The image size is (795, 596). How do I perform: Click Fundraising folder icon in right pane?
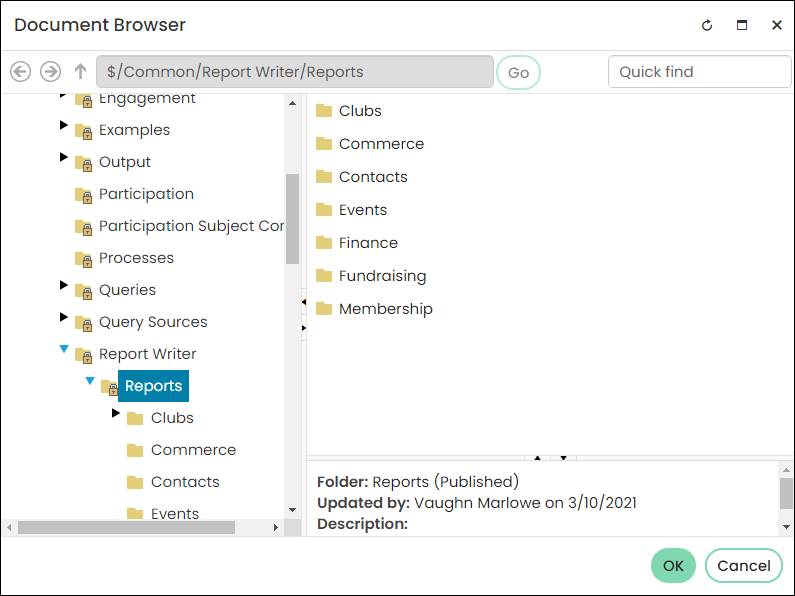tap(324, 275)
